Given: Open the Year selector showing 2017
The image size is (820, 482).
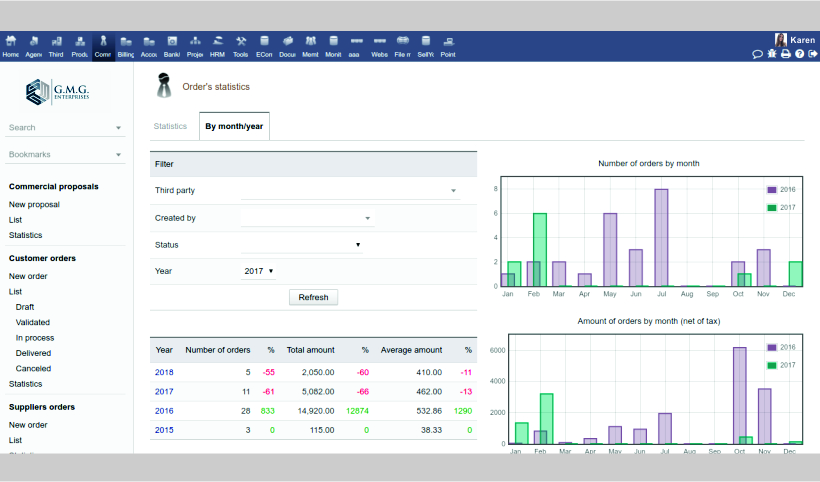Looking at the screenshot, I should tap(258, 271).
